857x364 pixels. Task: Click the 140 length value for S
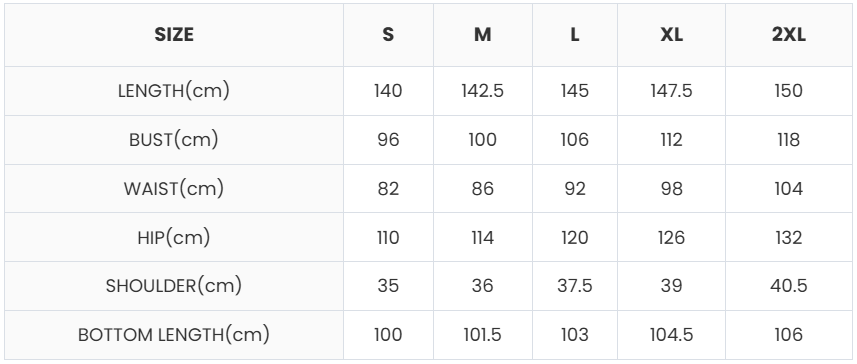click(x=388, y=91)
